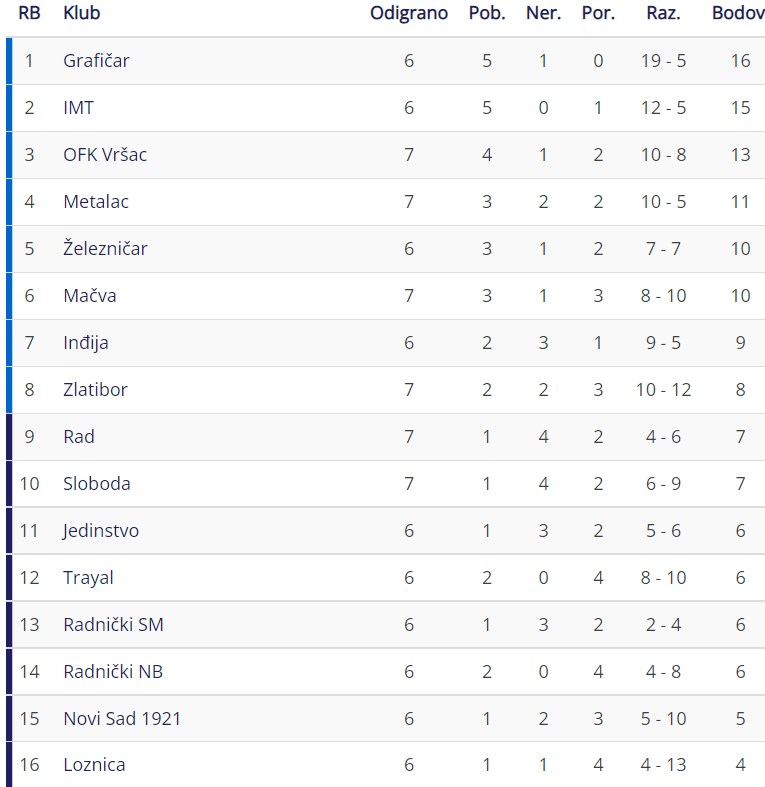Viewport: 765px width, 787px height.
Task: Open the Loznica club entry
Action: tap(94, 765)
